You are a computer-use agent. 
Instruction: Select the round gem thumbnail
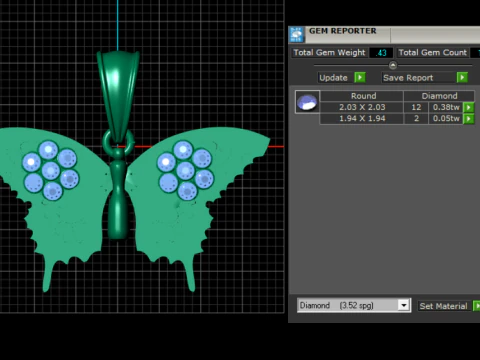[x=307, y=102]
